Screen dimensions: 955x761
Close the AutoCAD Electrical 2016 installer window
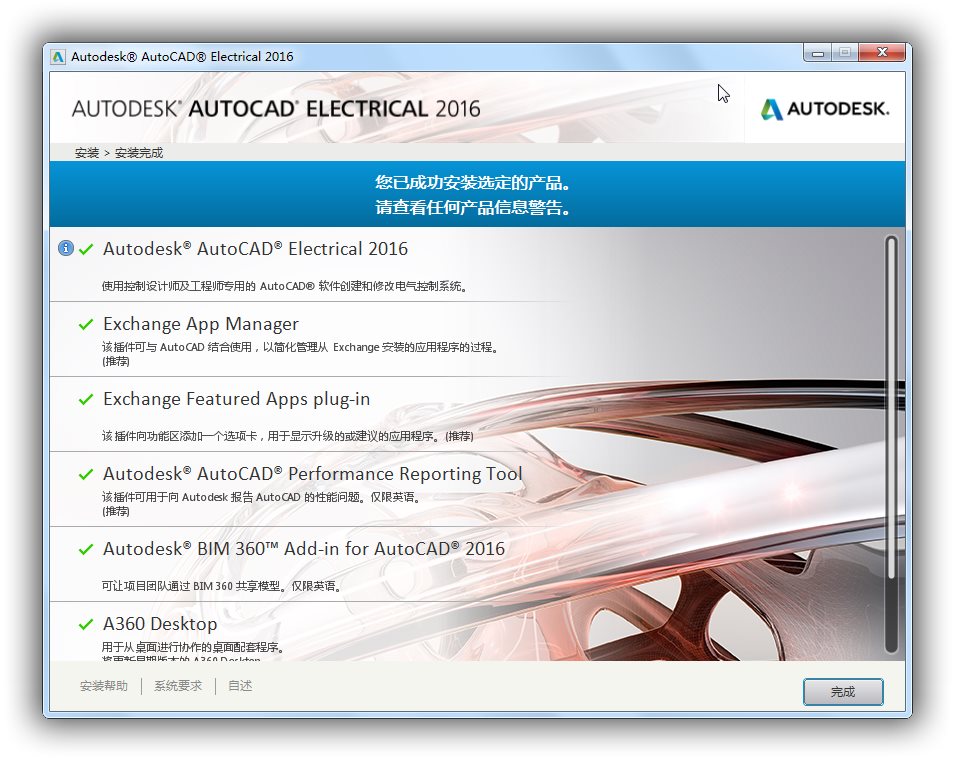click(881, 53)
